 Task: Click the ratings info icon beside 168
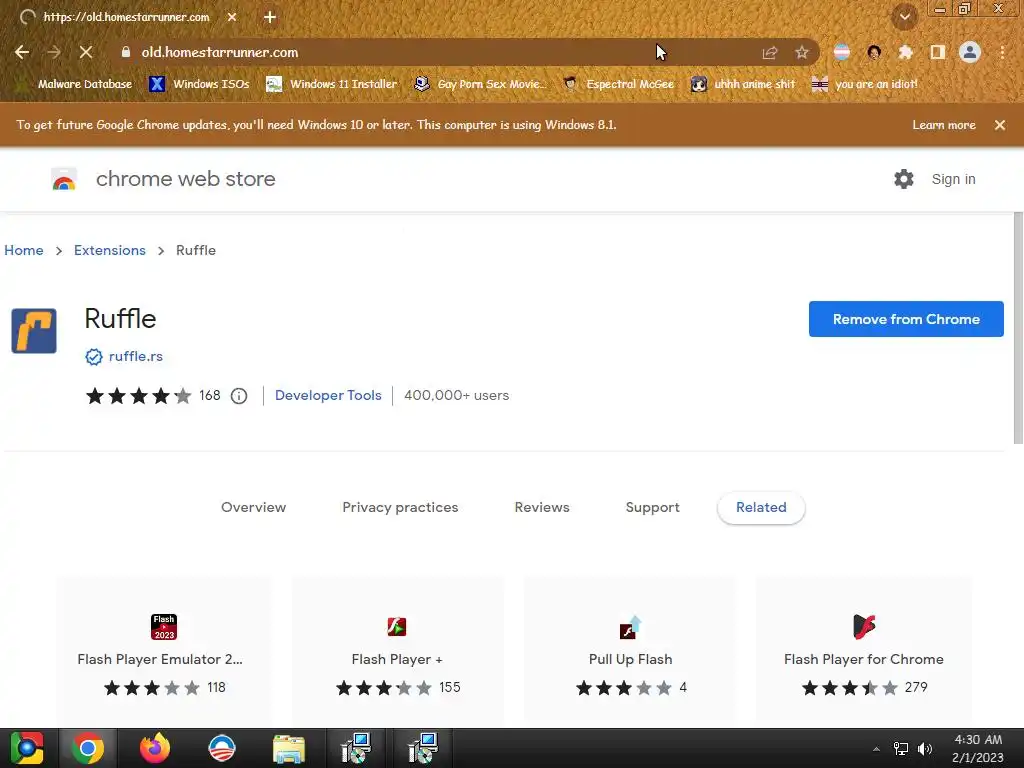tap(239, 396)
